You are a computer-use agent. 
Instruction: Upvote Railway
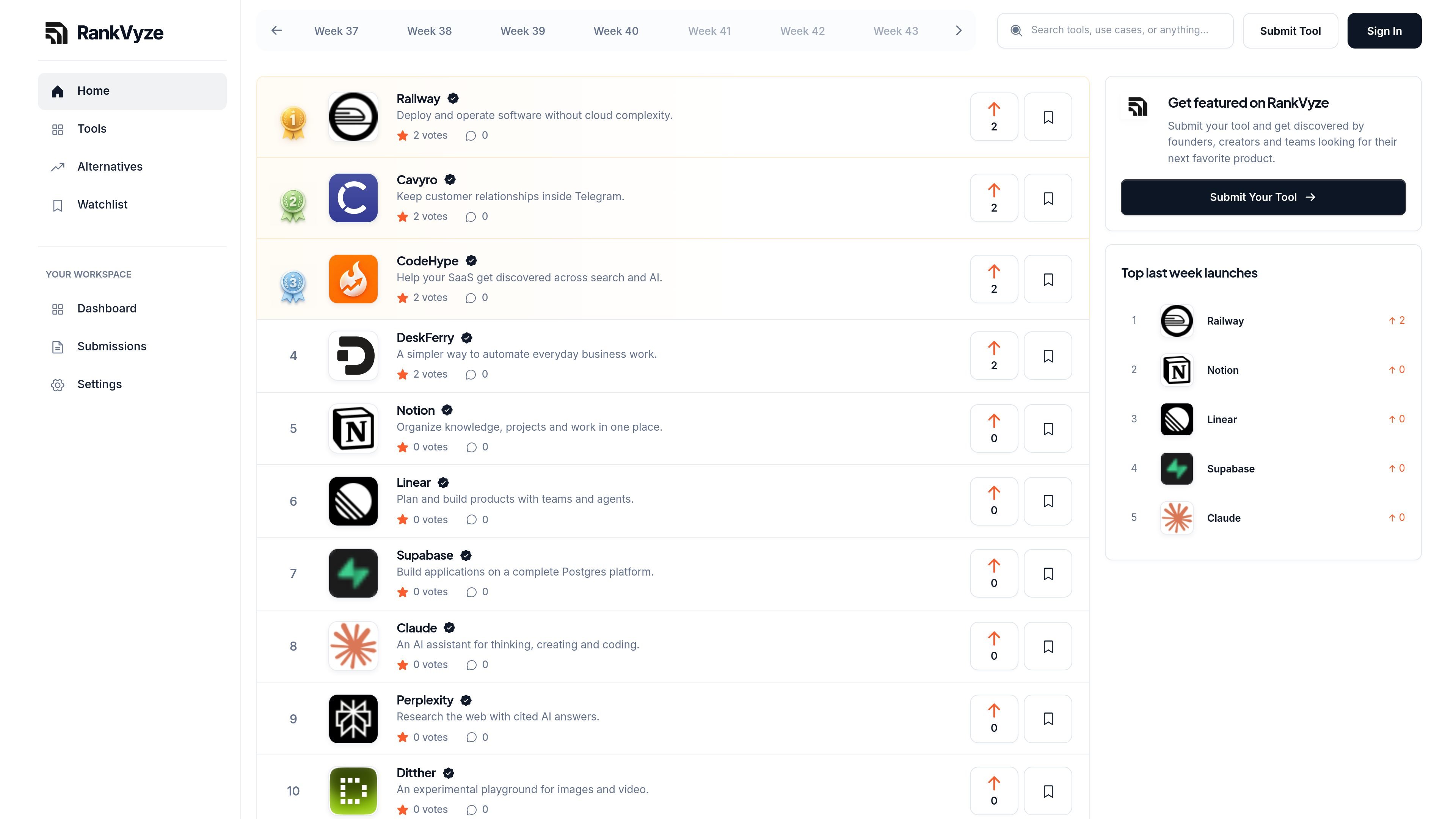pos(994,117)
